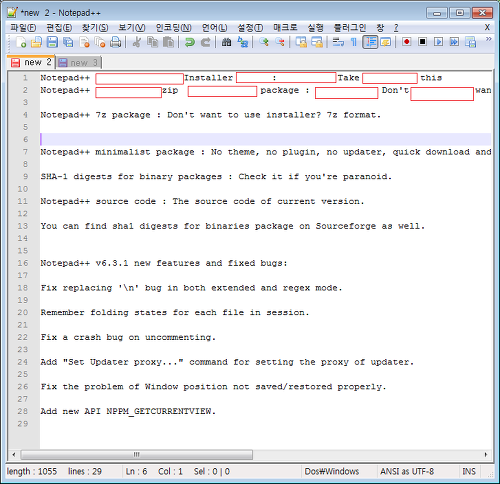Expand toolbar overflow chevron
500x484 pixels.
pyautogui.click(x=488, y=39)
